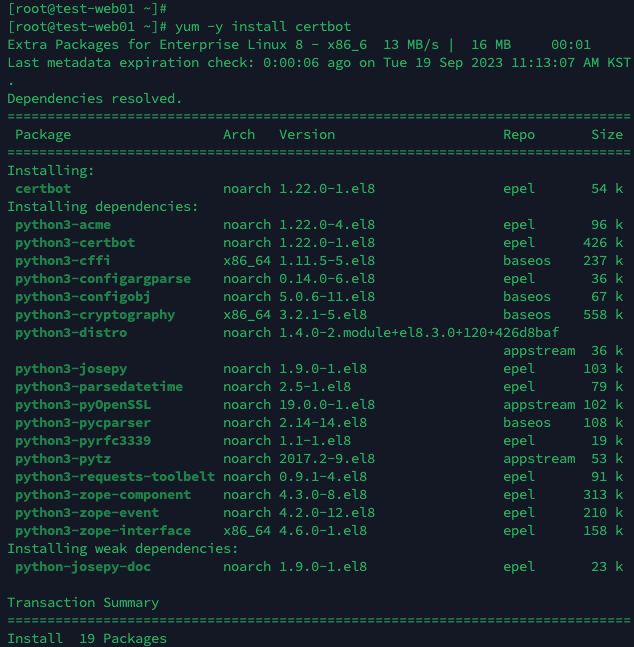Select the 'python3-acme' package row
634x647 pixels.
[x=319, y=225]
